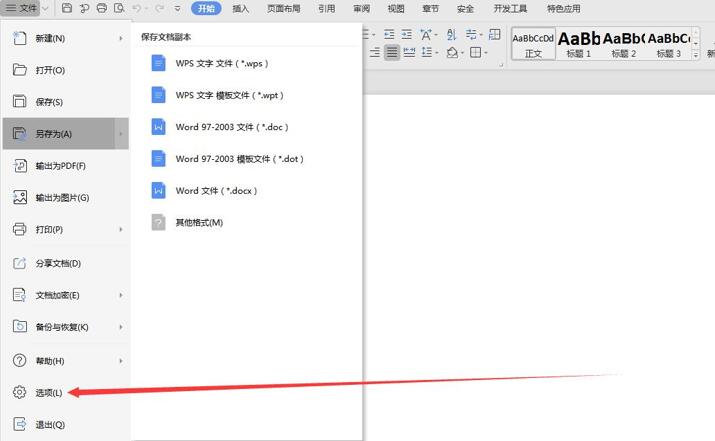The height and width of the screenshot is (441, 715).
Task: Choose 输出为PDF(F) in file menu
Action: [x=66, y=166]
